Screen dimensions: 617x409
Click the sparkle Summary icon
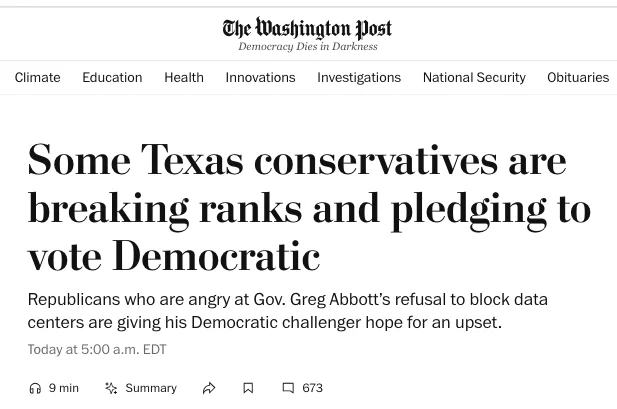111,388
